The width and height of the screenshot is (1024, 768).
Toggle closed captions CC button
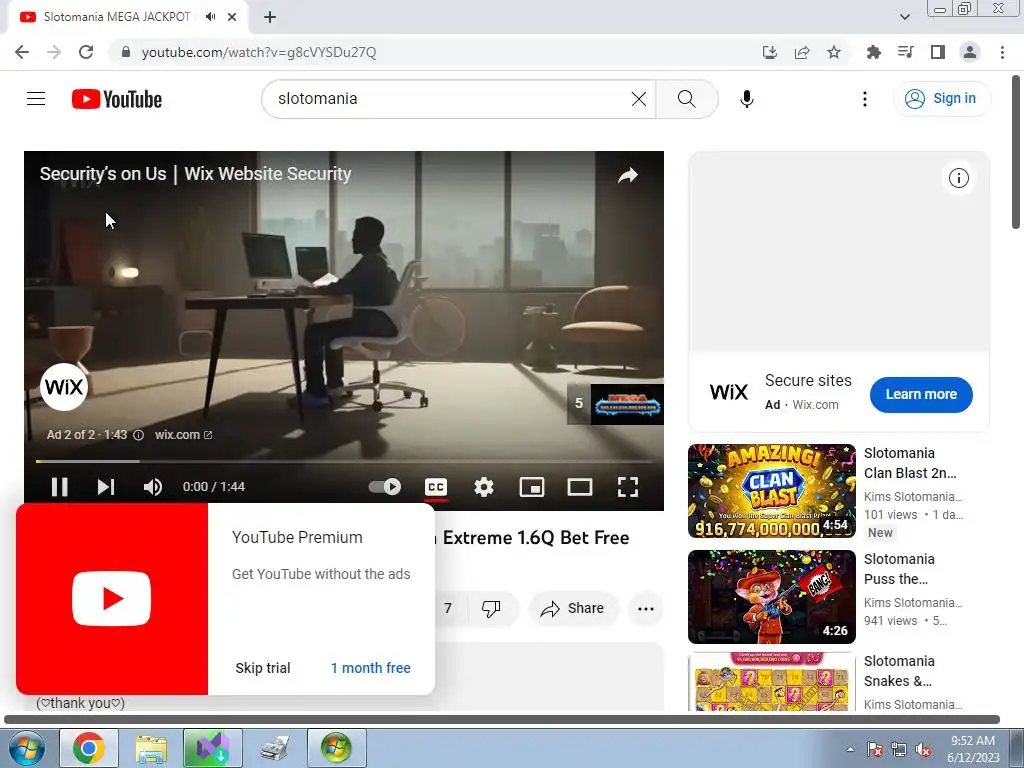pyautogui.click(x=436, y=487)
